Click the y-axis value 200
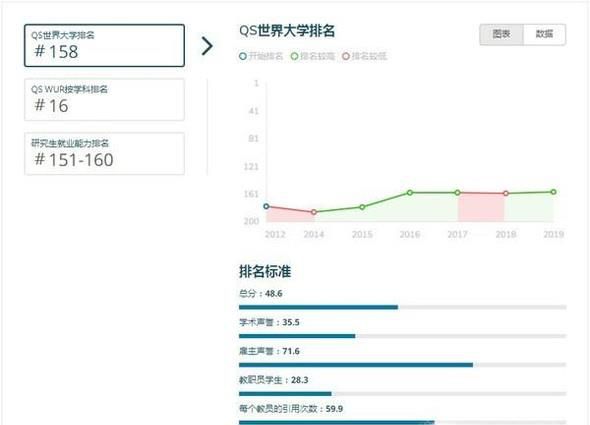590x425 pixels. pos(251,221)
